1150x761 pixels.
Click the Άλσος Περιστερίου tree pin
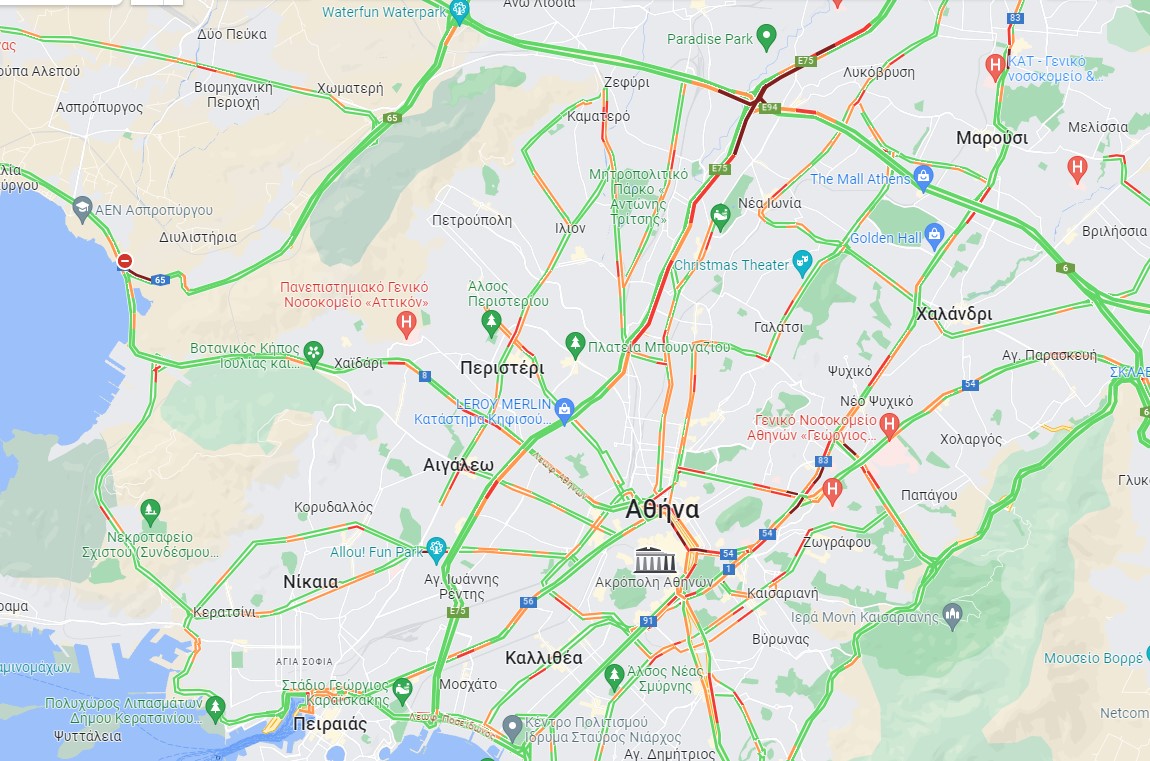click(x=491, y=323)
